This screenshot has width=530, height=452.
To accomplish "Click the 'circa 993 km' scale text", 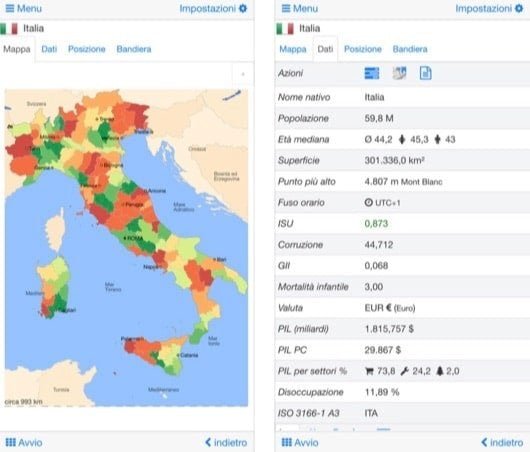I will click(x=23, y=402).
